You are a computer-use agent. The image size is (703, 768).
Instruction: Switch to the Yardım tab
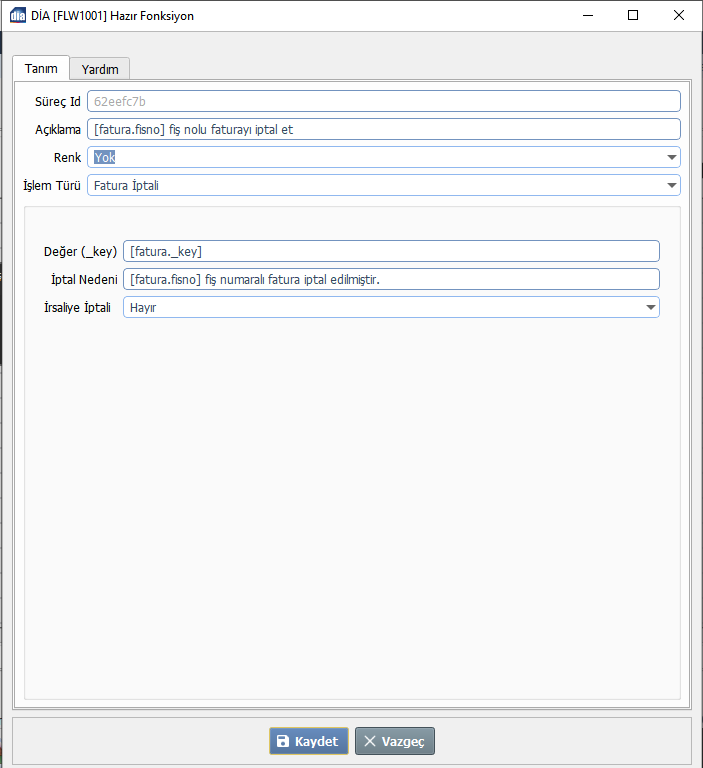click(x=100, y=69)
